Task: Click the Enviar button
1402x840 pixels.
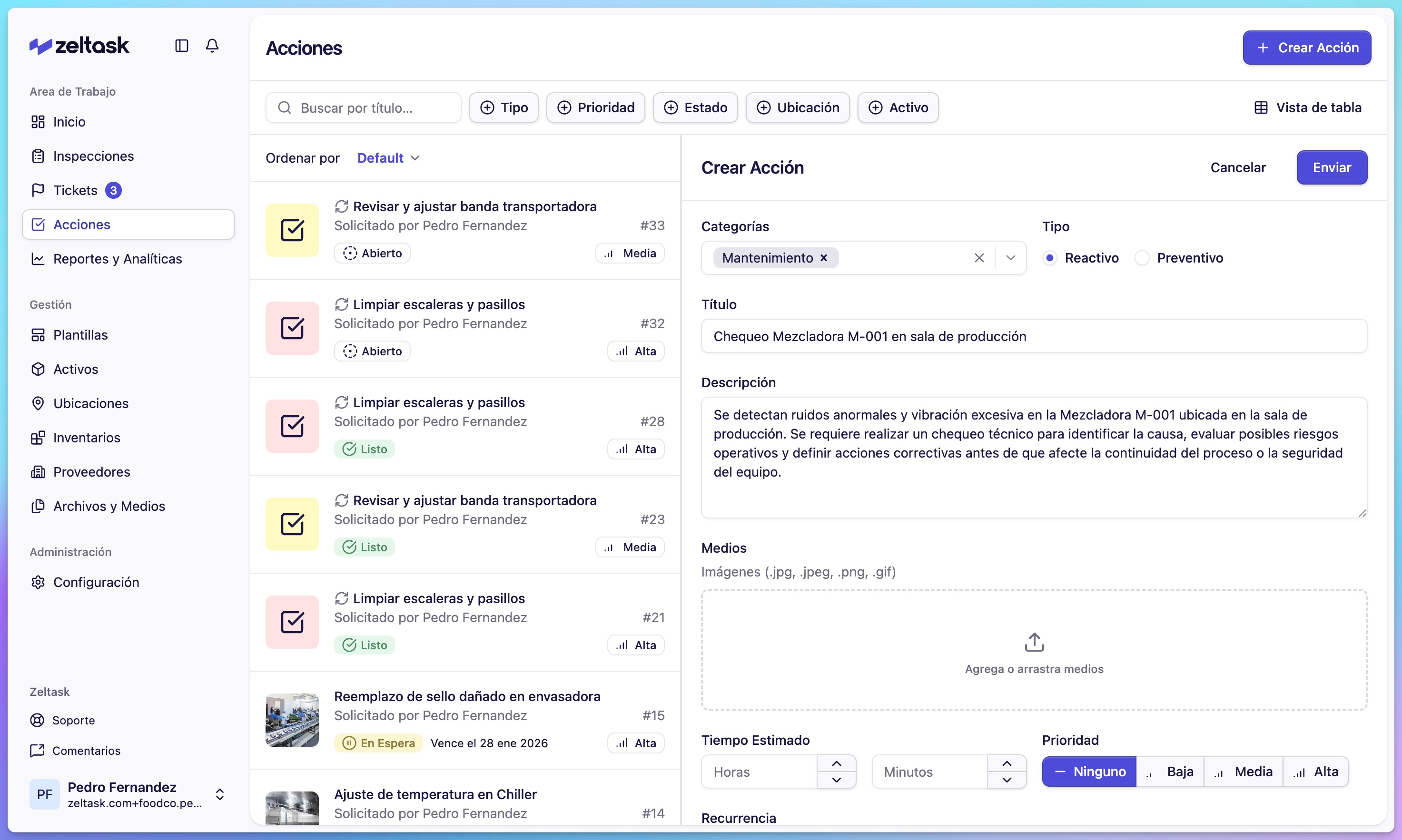Action: pos(1331,167)
